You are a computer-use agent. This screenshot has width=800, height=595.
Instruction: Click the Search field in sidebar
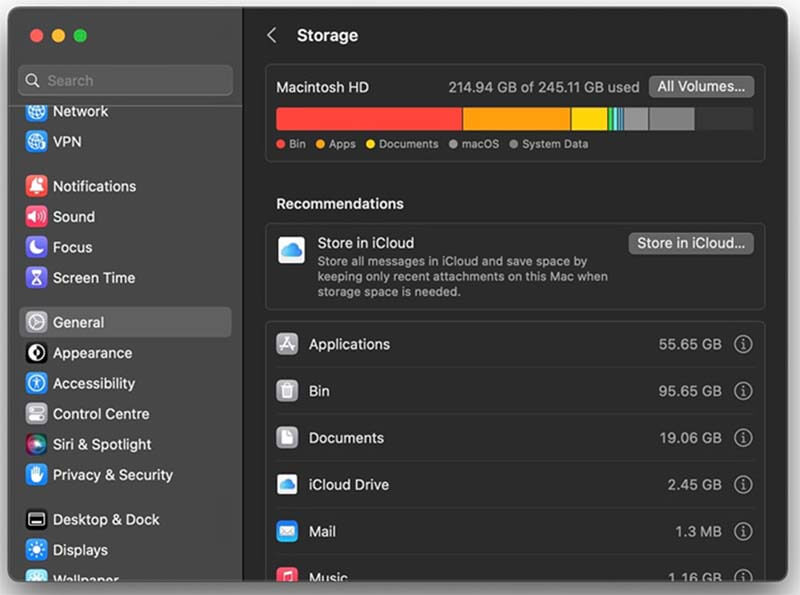pyautogui.click(x=124, y=80)
